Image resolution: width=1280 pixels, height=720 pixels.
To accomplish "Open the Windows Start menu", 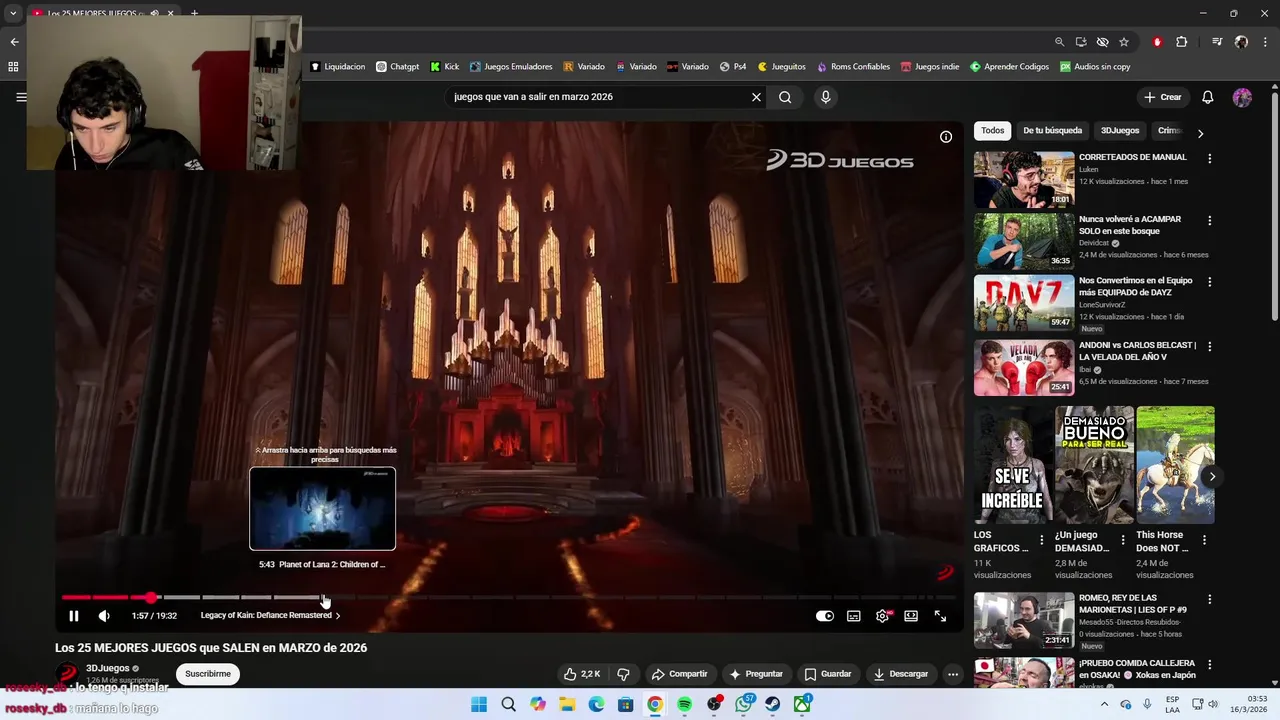I will point(479,705).
